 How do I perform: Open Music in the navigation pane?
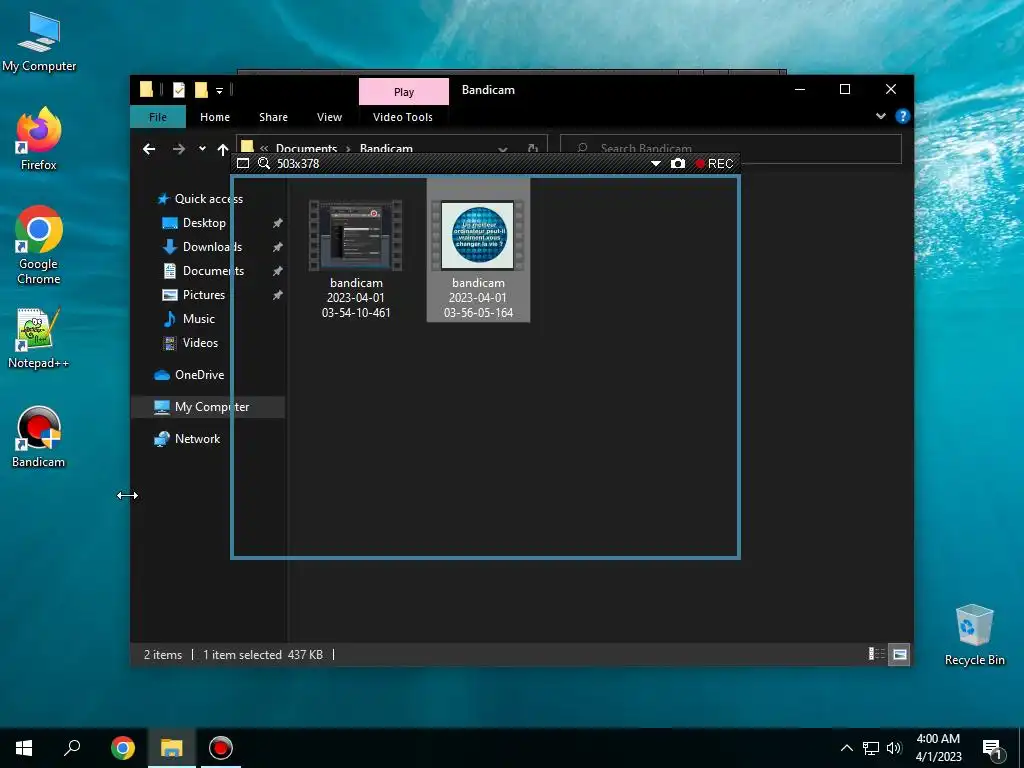point(198,319)
